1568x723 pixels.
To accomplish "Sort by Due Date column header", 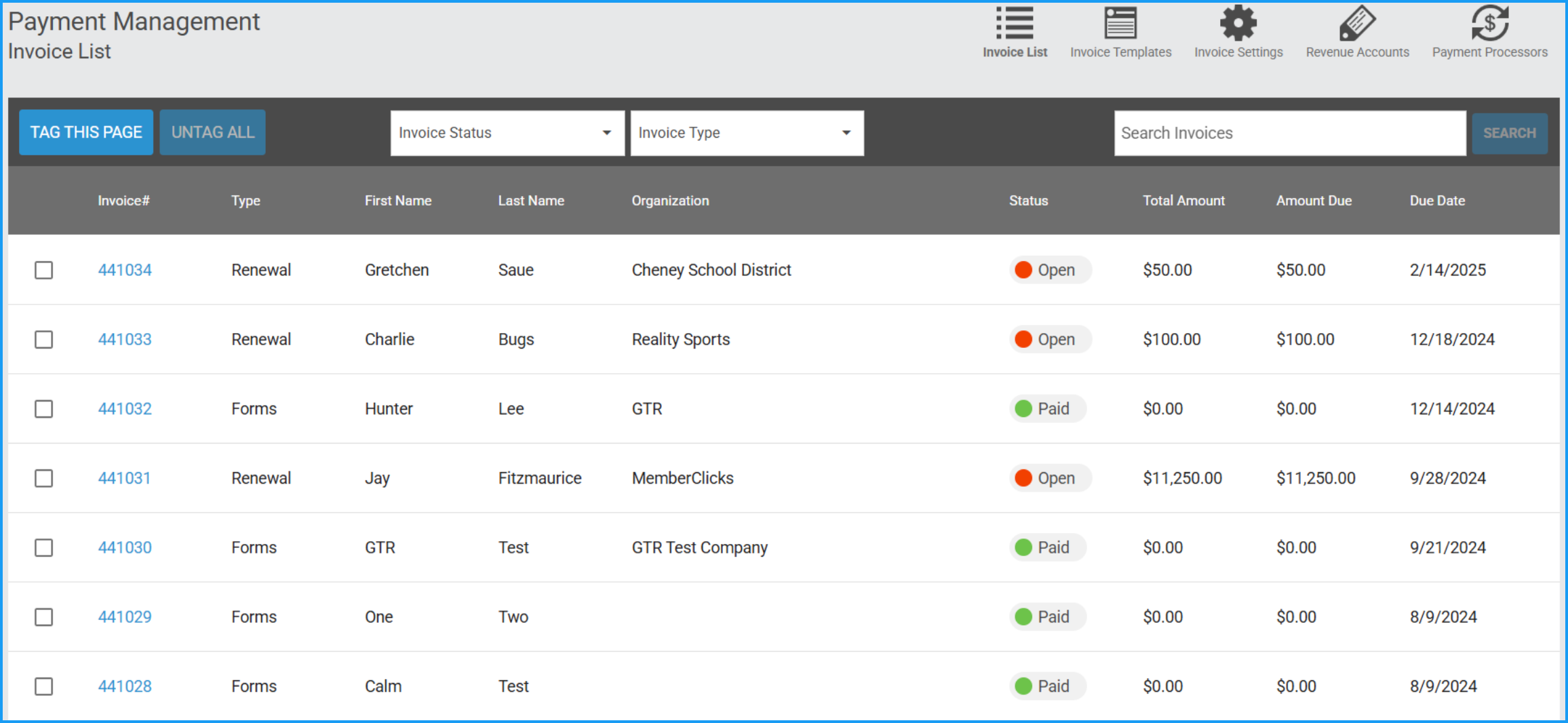I will [x=1437, y=201].
